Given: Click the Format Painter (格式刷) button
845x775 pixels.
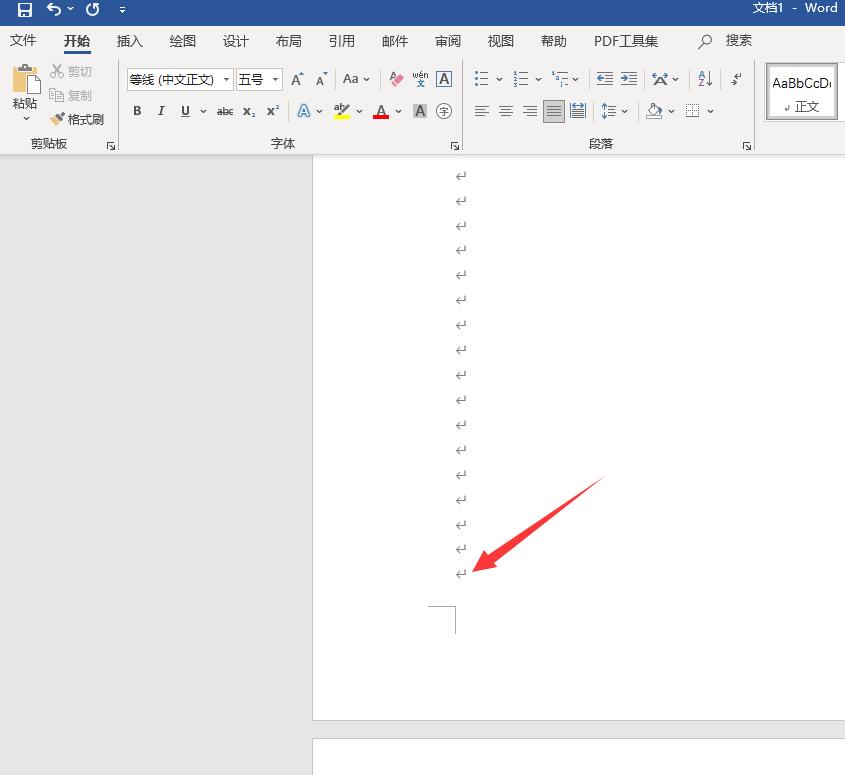Looking at the screenshot, I should (77, 119).
